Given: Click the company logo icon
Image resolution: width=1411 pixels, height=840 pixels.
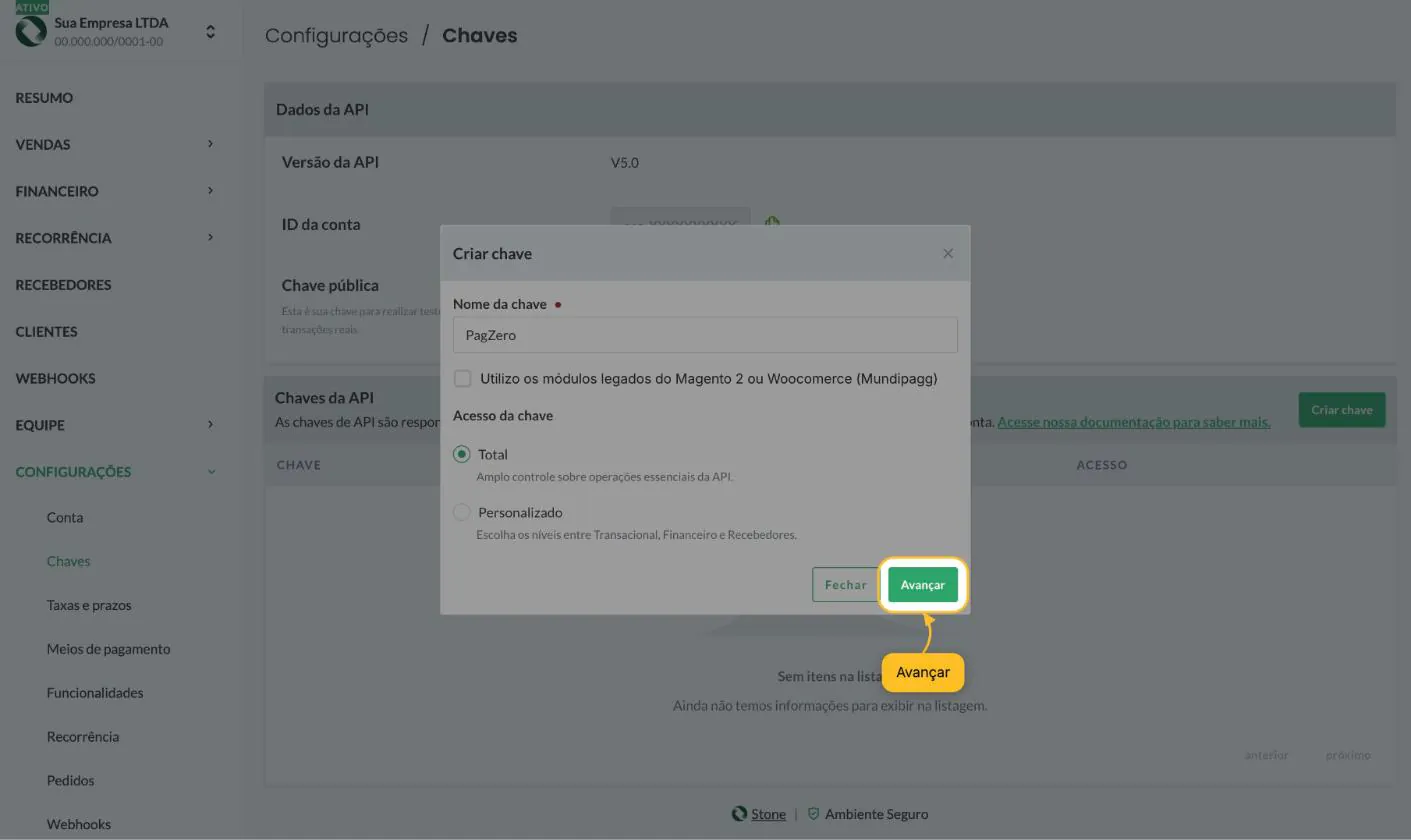Looking at the screenshot, I should click(x=31, y=31).
